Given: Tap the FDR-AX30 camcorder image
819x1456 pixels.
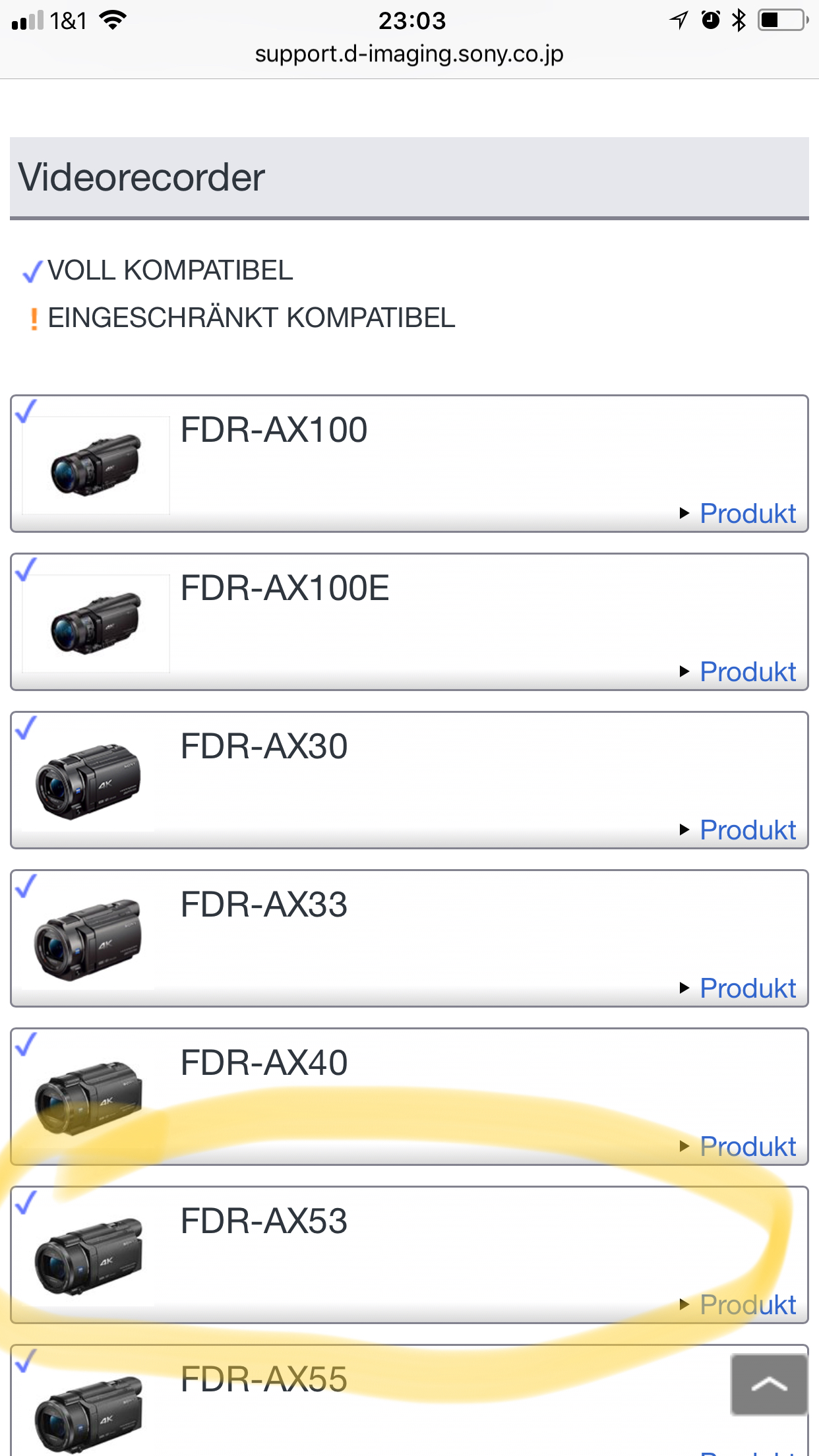Looking at the screenshot, I should click(89, 782).
